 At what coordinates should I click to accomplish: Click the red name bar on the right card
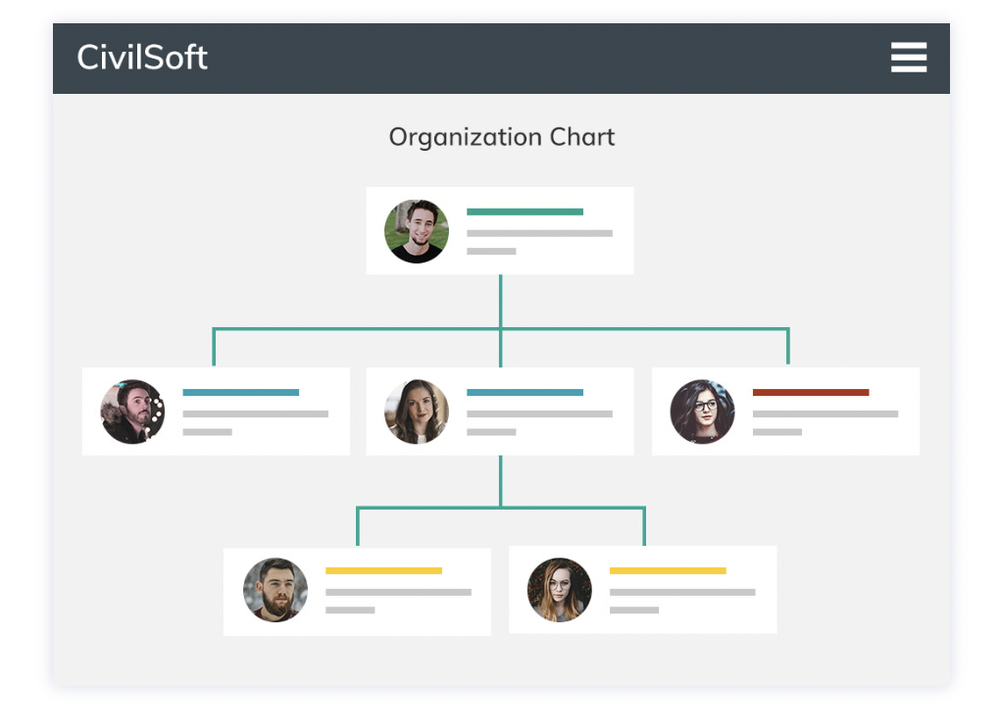click(x=811, y=392)
